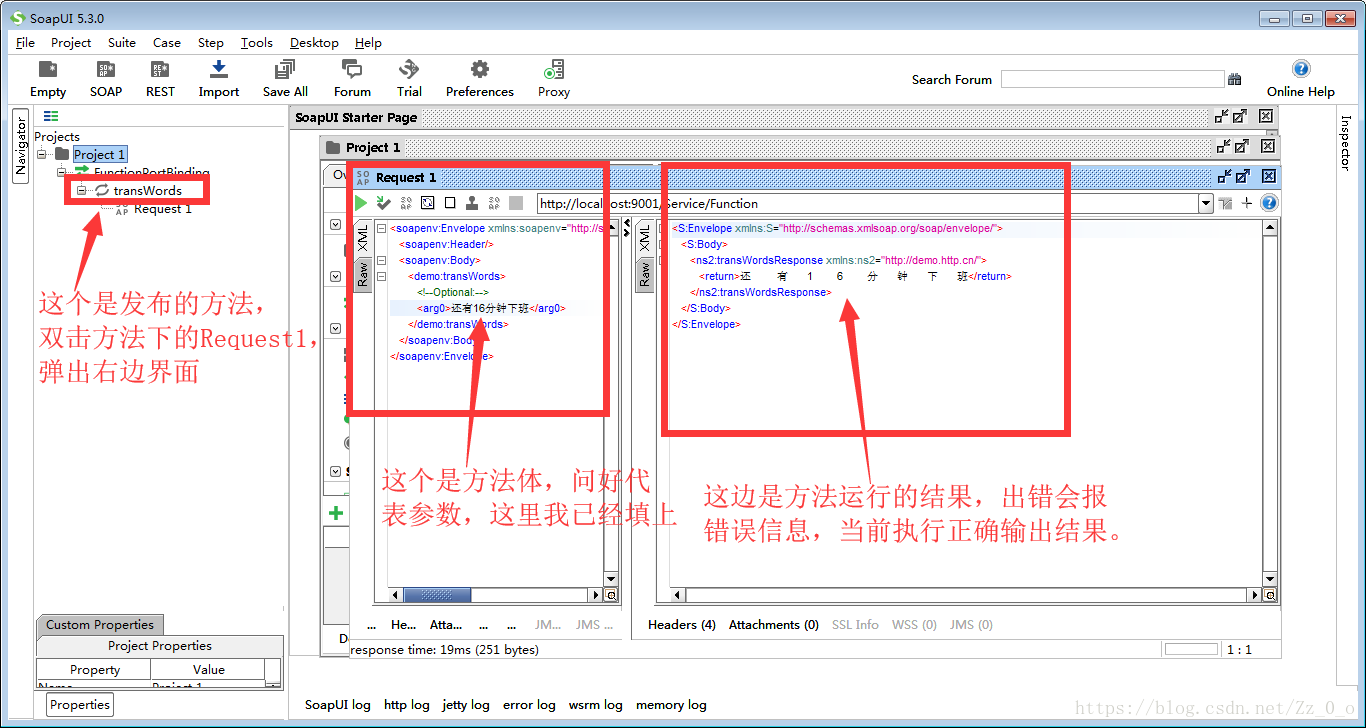
Task: Show the SoapUI log
Action: [338, 704]
